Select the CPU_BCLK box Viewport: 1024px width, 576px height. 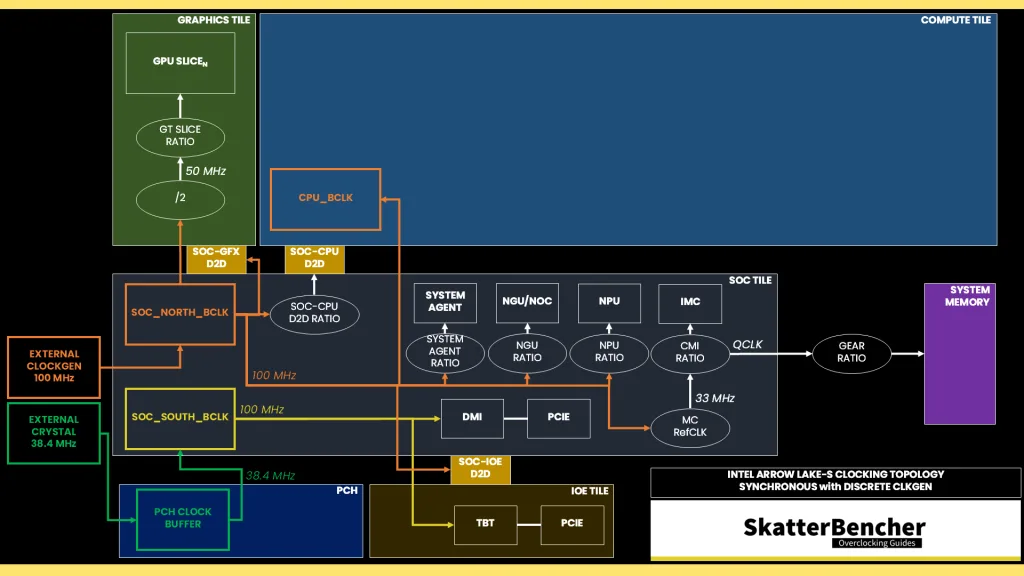(x=325, y=199)
